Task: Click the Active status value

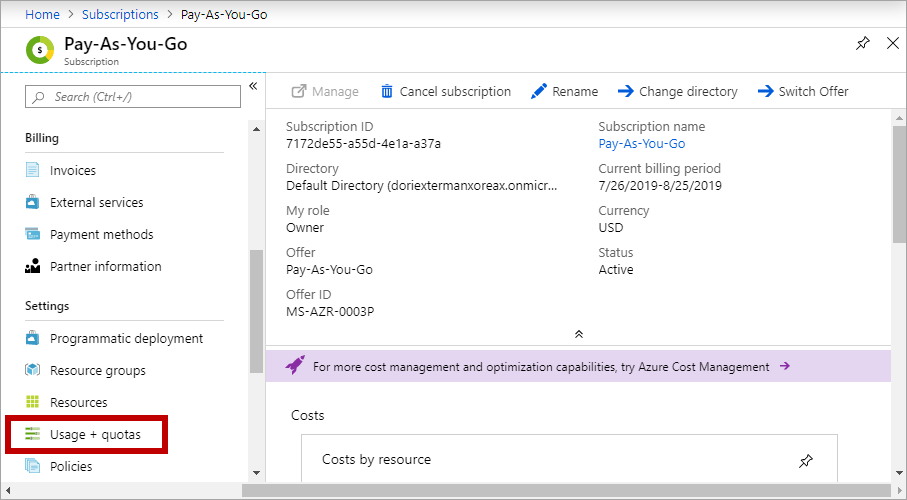Action: [616, 270]
